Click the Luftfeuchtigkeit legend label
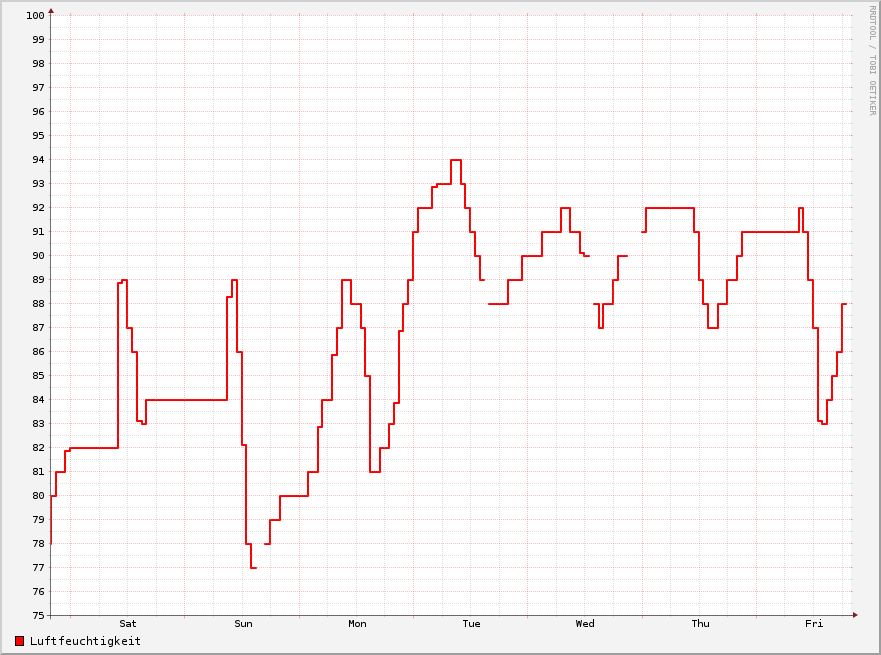 pyautogui.click(x=85, y=641)
